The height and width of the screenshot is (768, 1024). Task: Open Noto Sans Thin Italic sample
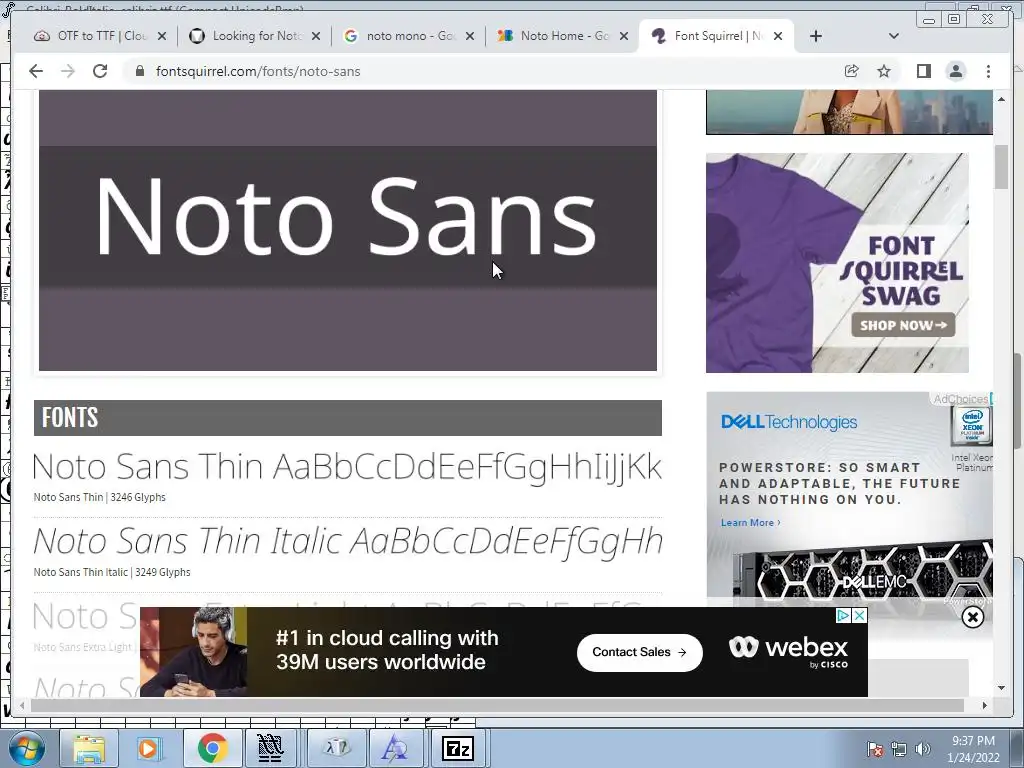(347, 541)
